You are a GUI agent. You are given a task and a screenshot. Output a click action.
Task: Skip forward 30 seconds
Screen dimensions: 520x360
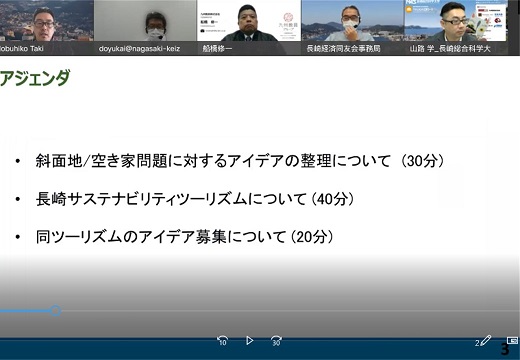(x=276, y=341)
